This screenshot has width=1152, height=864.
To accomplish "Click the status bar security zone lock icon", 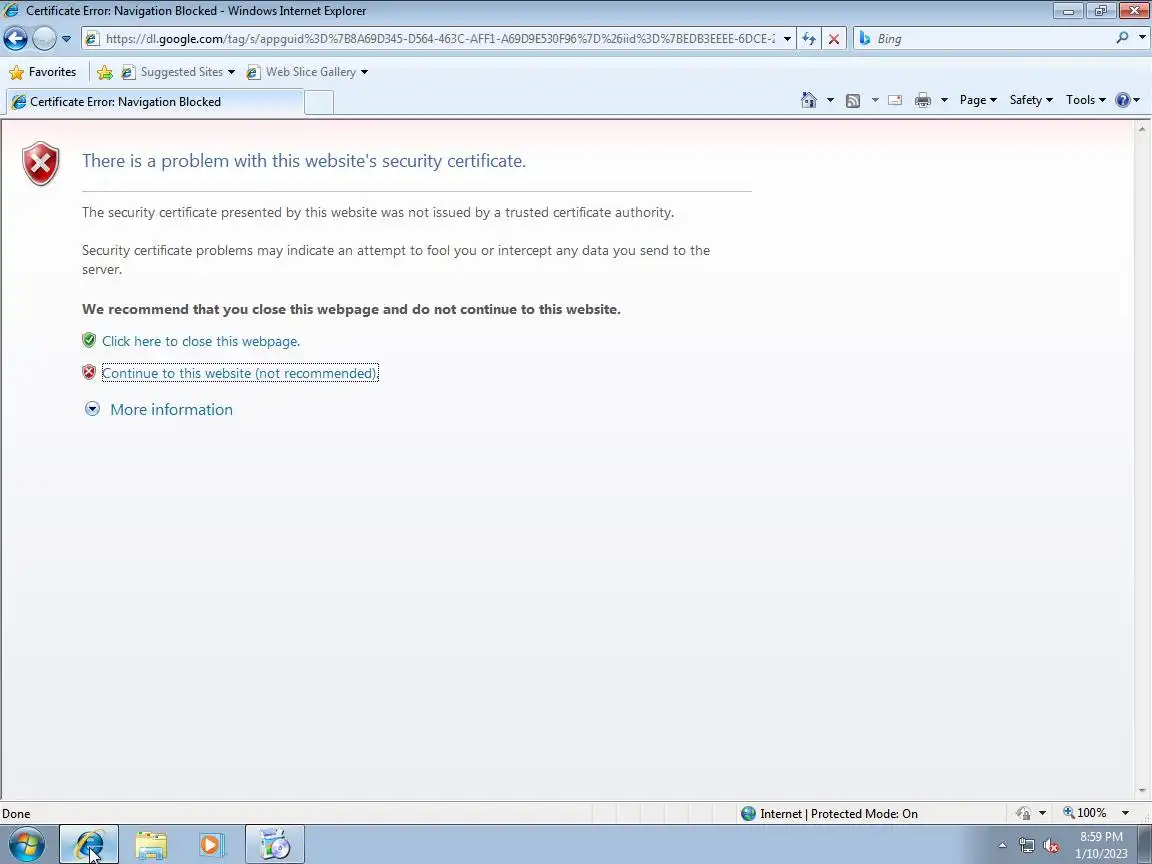I will (1023, 813).
